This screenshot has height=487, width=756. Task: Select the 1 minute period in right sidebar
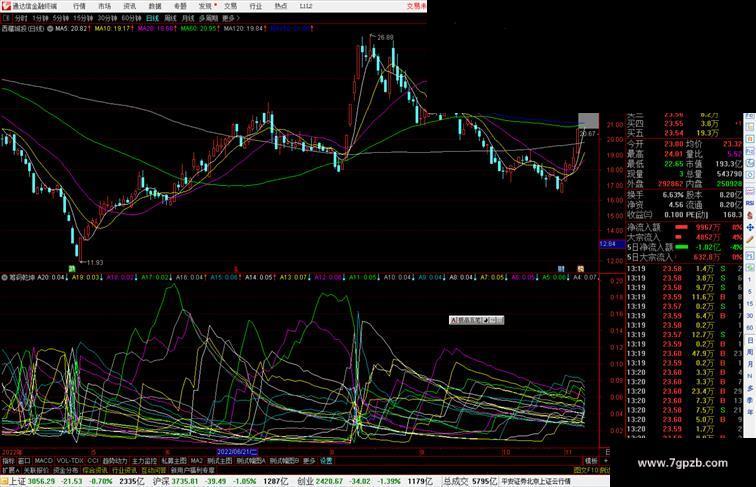tap(750, 280)
